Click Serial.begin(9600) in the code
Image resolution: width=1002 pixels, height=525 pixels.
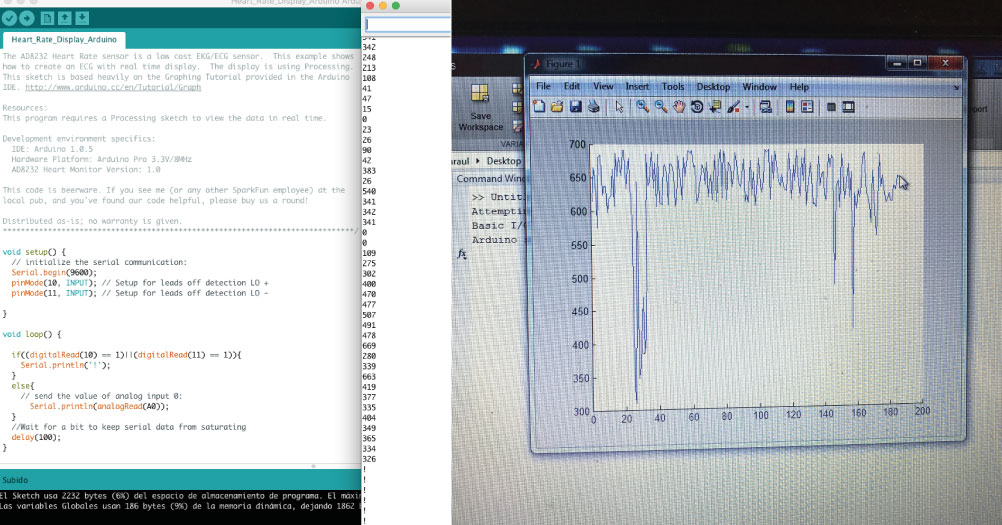click(54, 272)
